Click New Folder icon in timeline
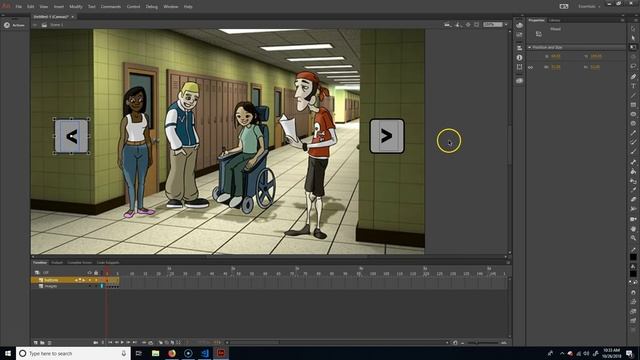The image size is (640, 360). (42, 343)
